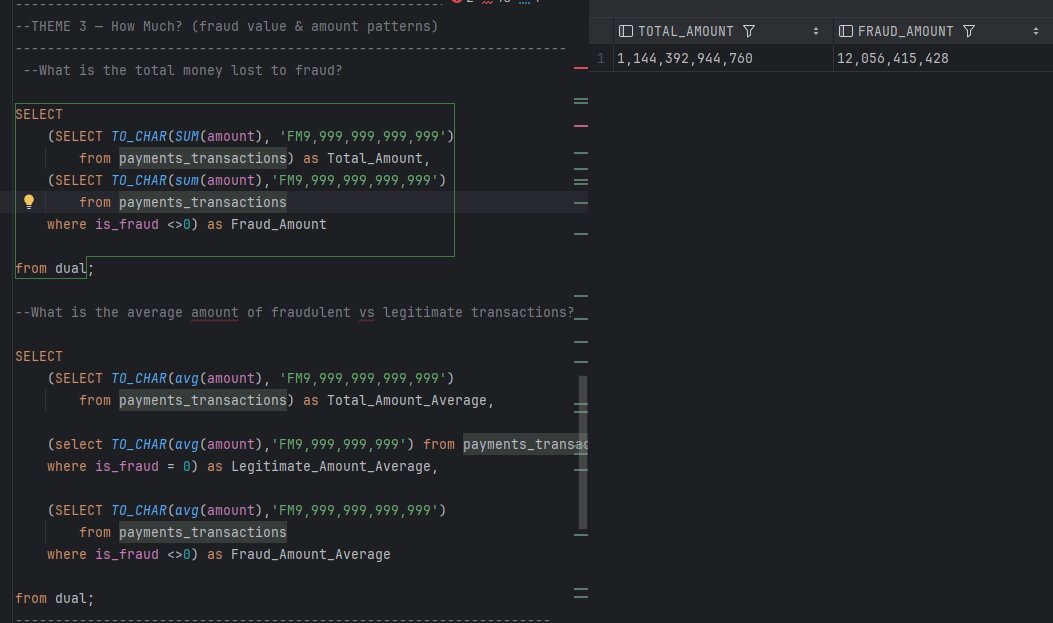
Task: Click the Legitimate_Amount_Average alias
Action: [x=330, y=466]
